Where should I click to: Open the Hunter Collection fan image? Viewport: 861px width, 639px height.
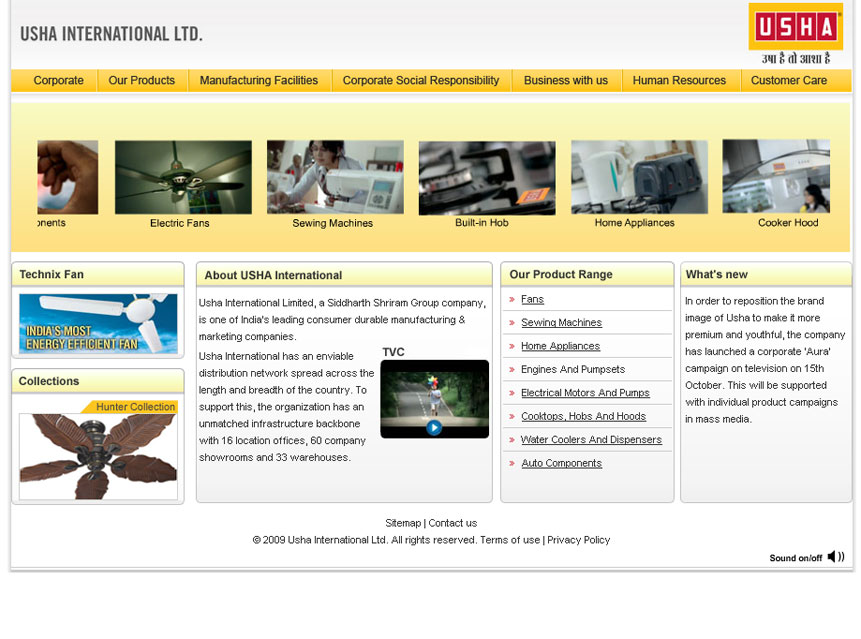(x=98, y=455)
